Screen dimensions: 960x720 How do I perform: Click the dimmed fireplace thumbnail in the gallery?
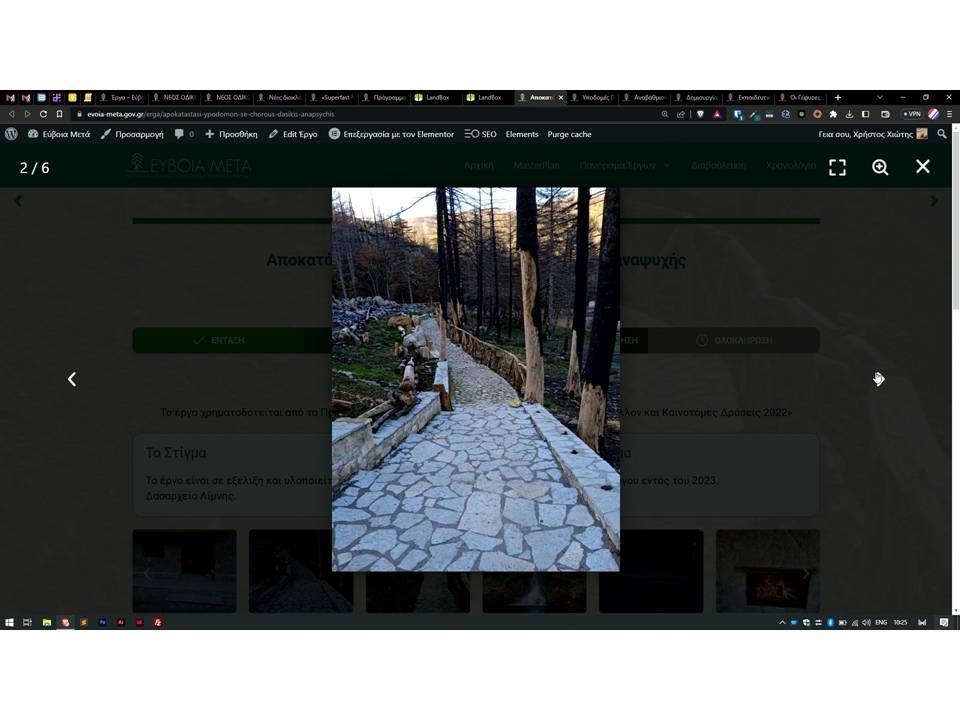tap(768, 571)
